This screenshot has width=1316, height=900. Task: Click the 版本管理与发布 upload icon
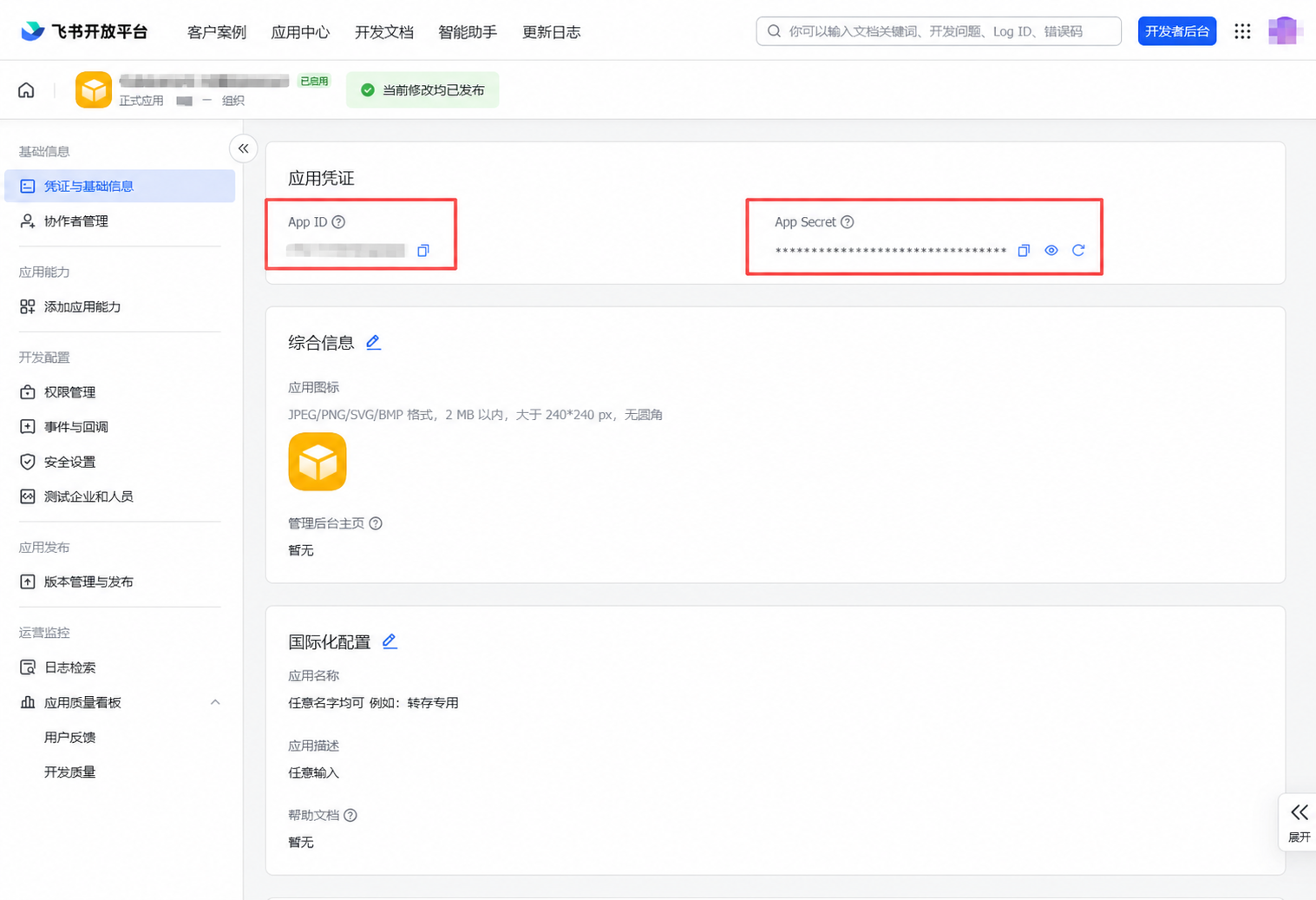coord(28,581)
